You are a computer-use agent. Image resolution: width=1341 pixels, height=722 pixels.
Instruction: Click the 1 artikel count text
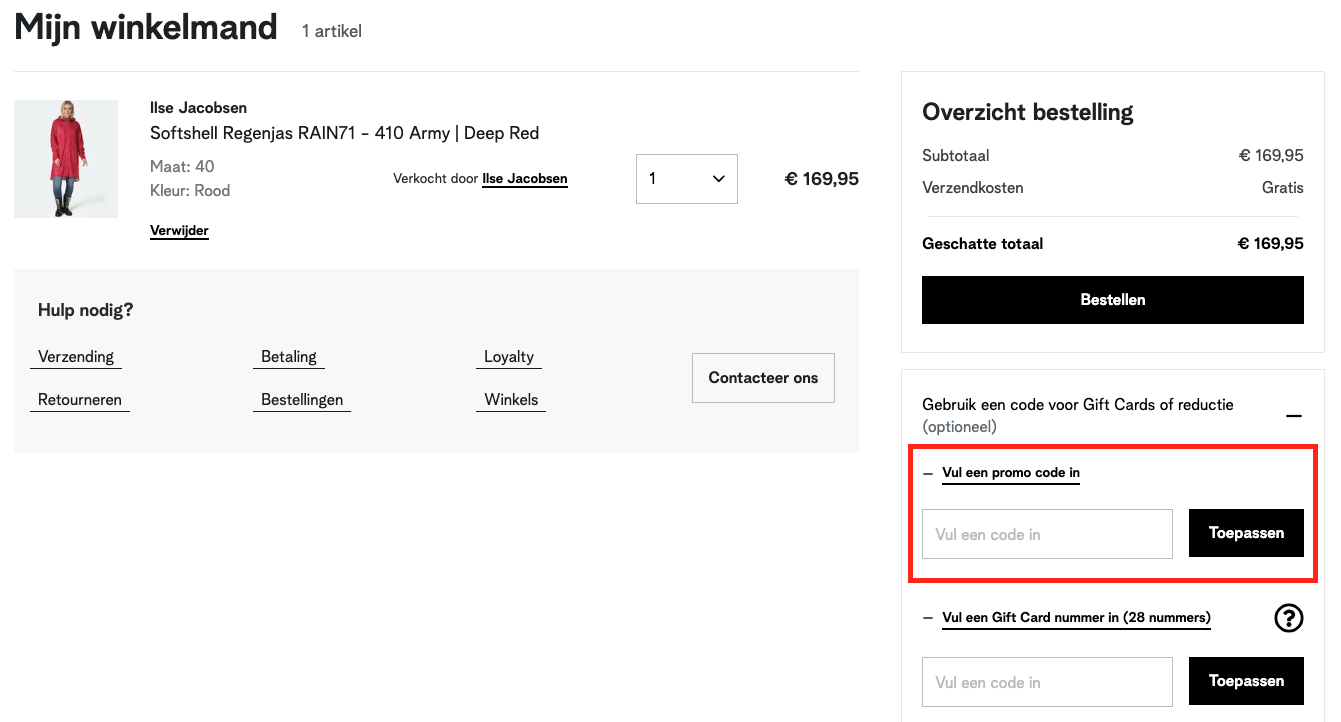332,32
